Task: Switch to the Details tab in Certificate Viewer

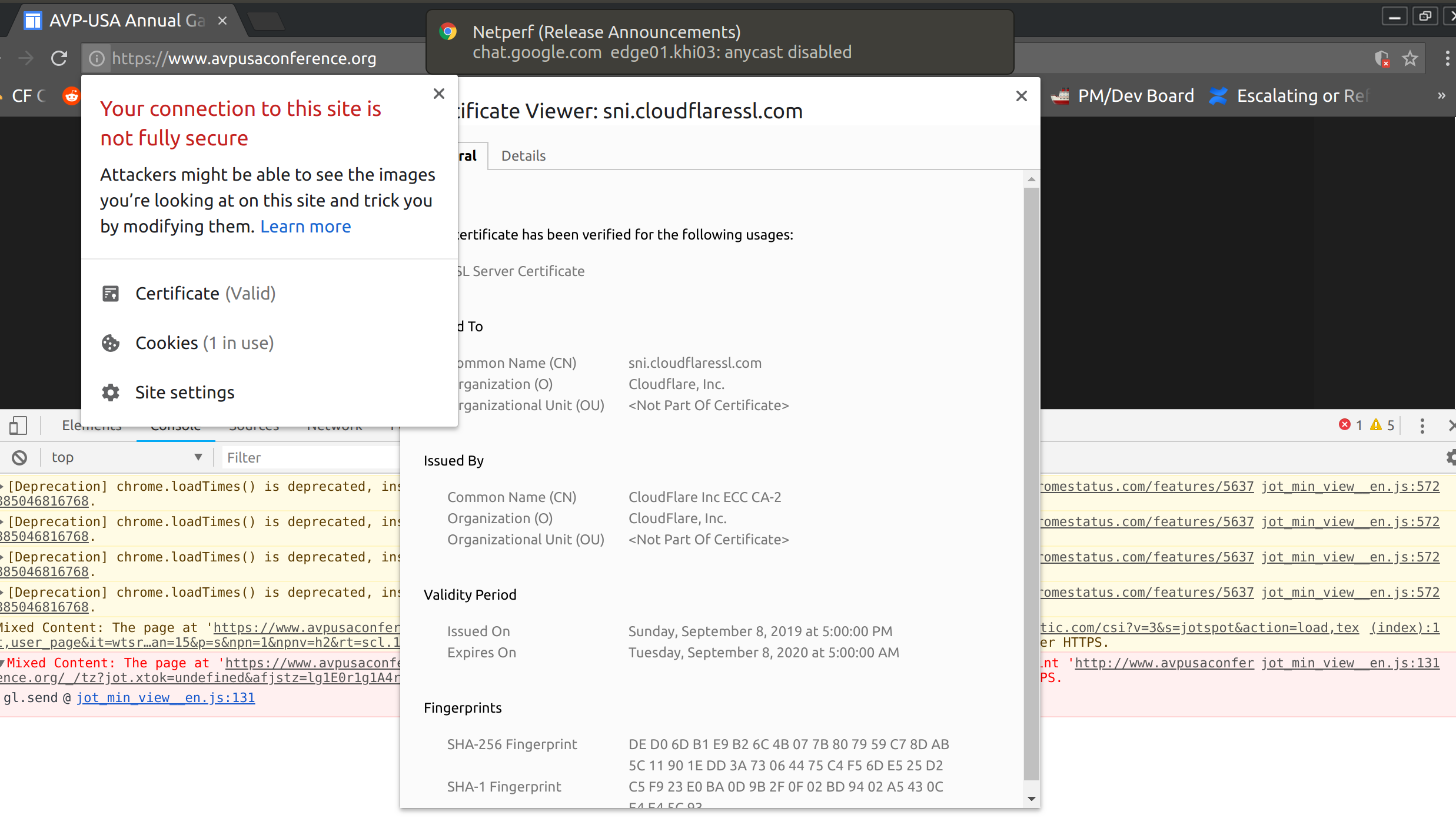Action: pos(523,156)
